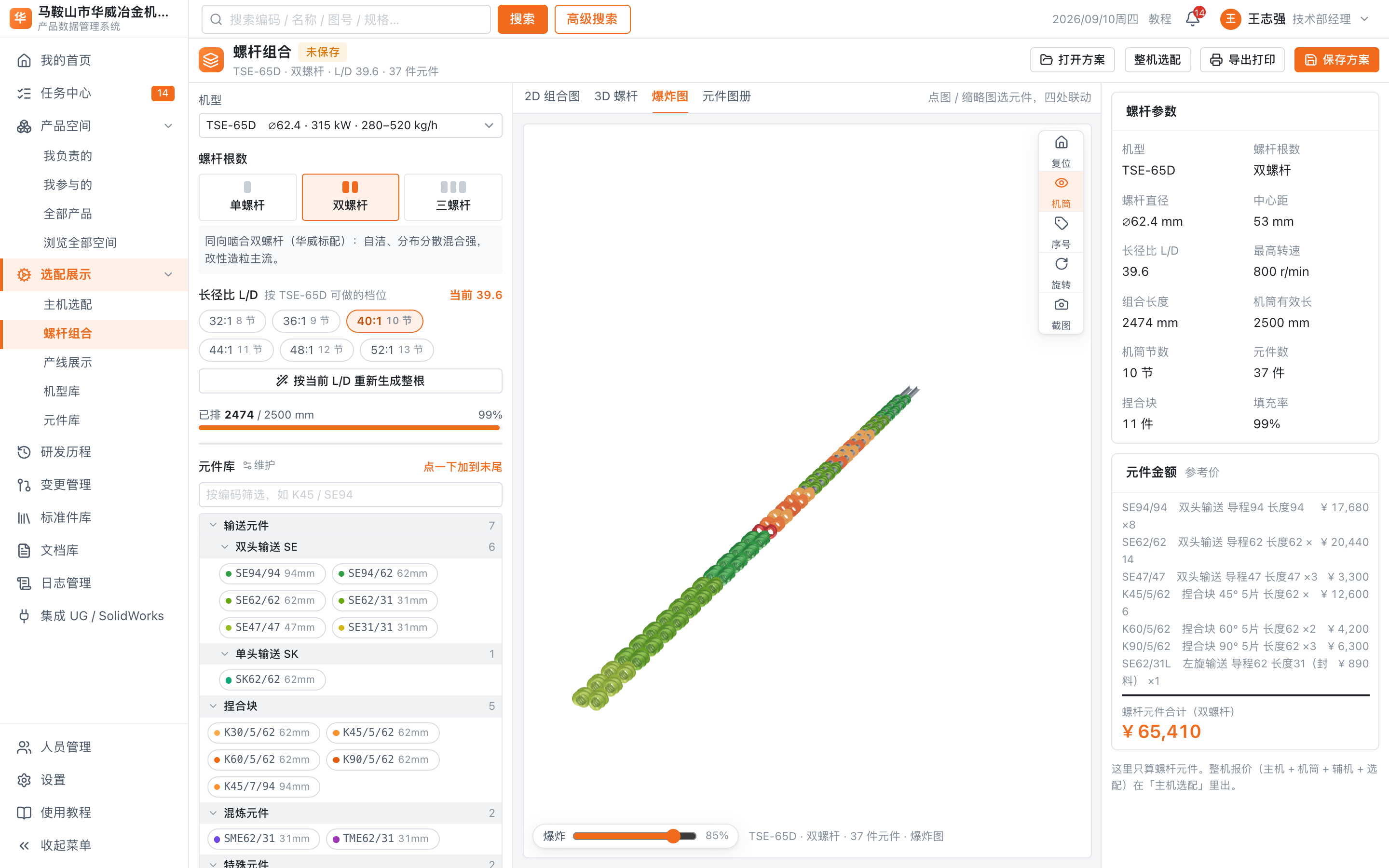Open 标准件库 library item

click(94, 517)
